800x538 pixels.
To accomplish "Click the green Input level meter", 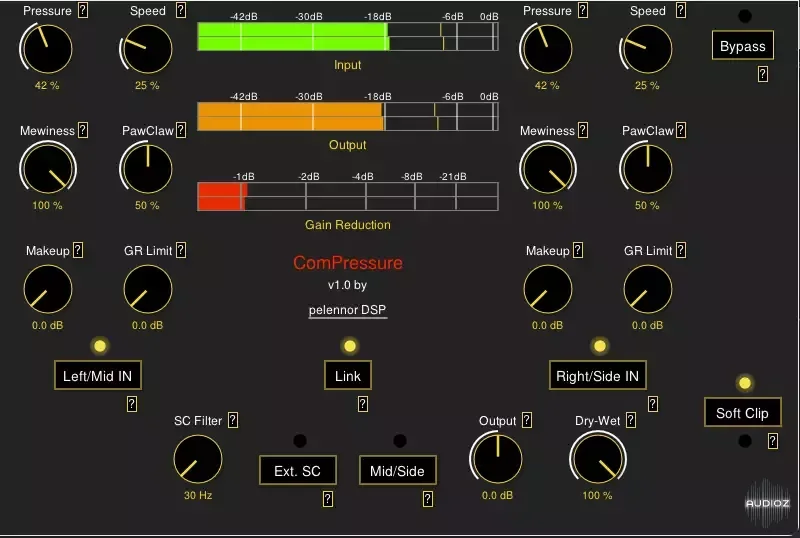I will point(348,37).
